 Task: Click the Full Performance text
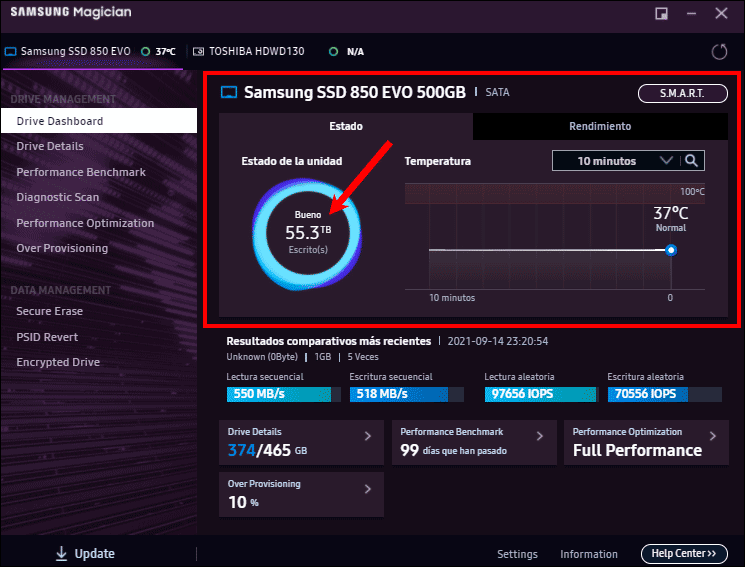(637, 450)
